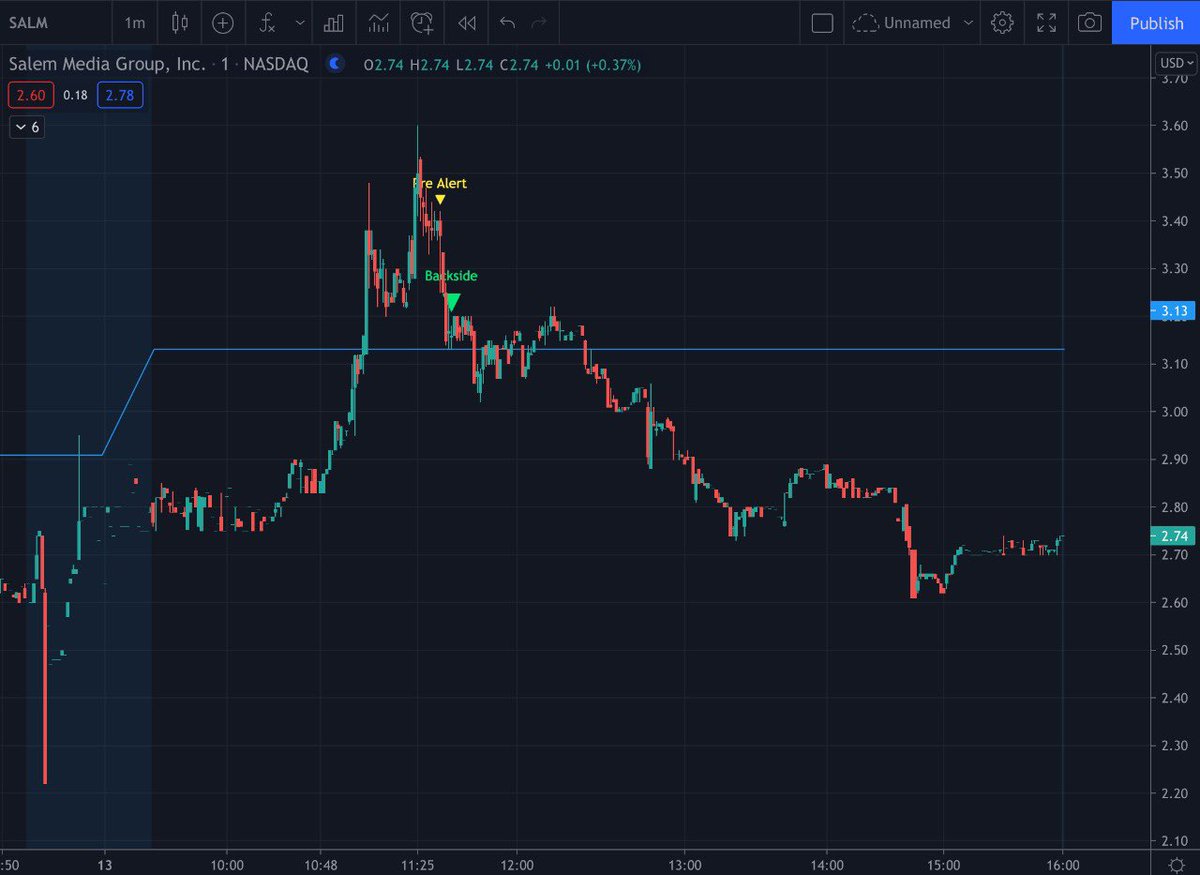Click the blue 2.78 buy button

pos(121,95)
